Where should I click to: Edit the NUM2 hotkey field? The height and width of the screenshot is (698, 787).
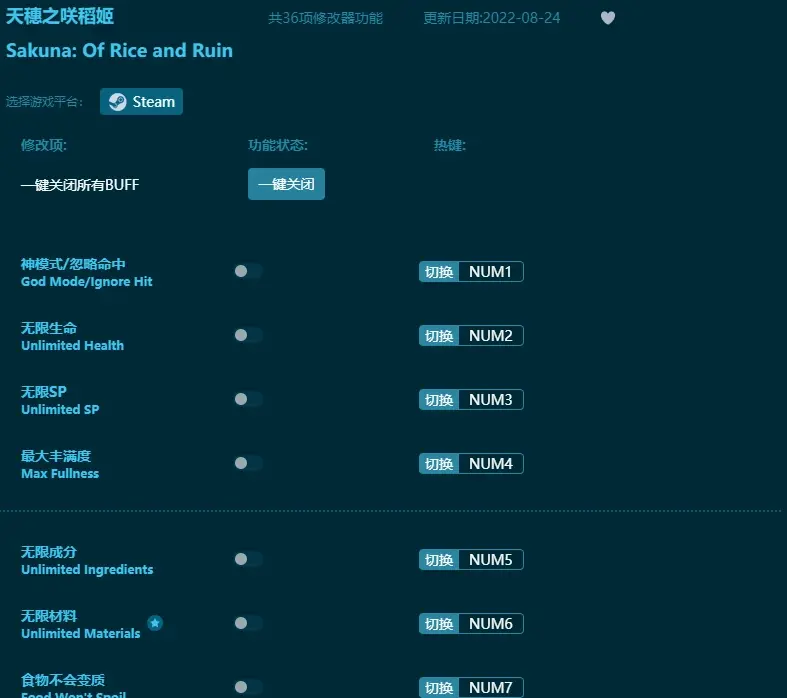click(x=491, y=336)
